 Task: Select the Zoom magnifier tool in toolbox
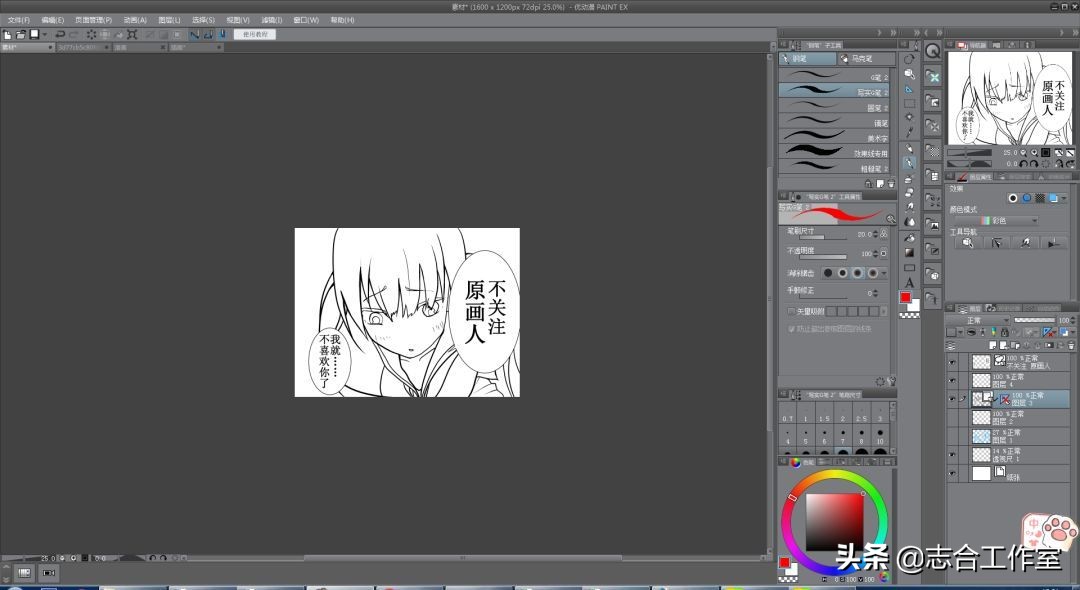click(x=909, y=59)
